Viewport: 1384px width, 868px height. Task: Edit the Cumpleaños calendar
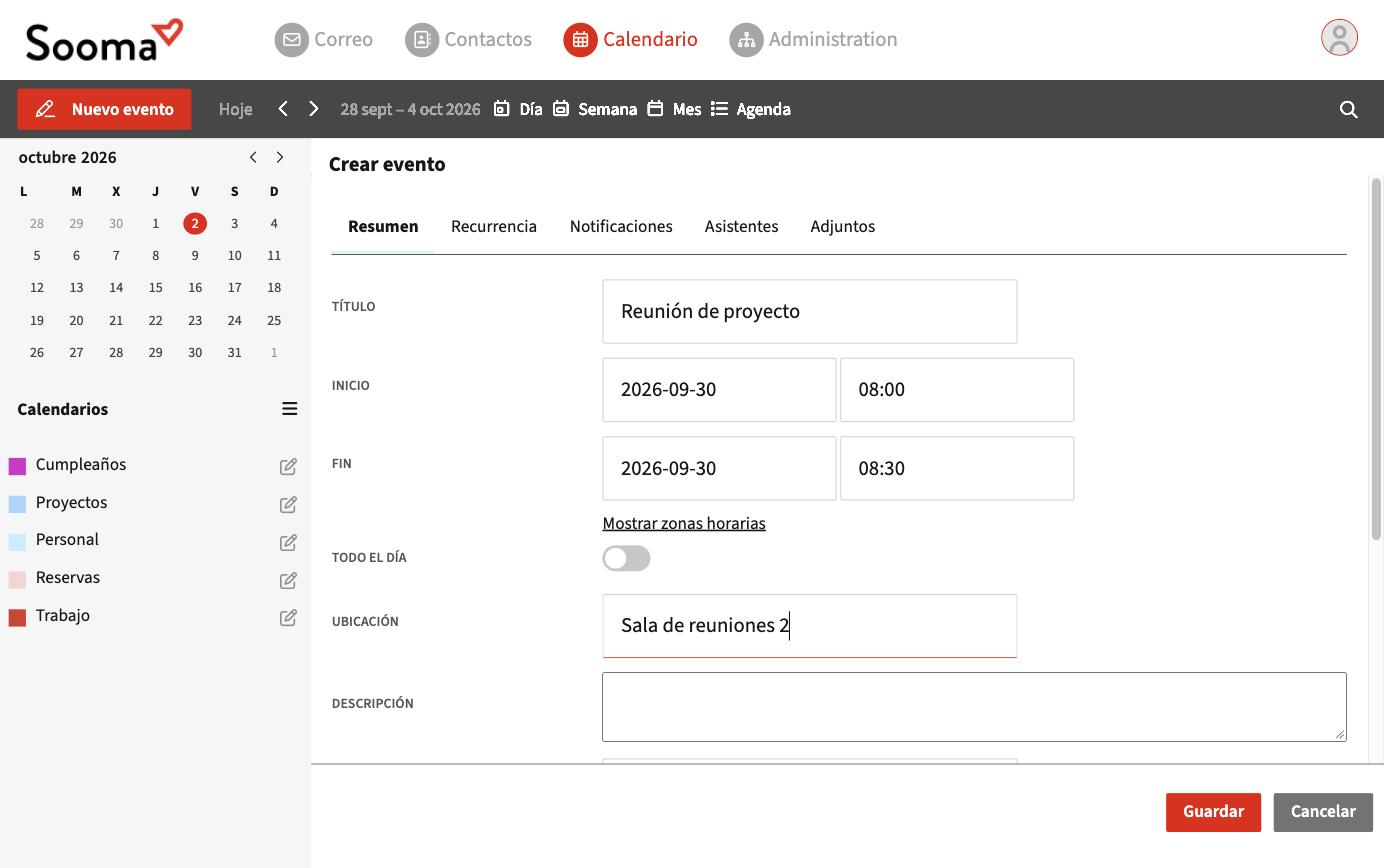tap(288, 466)
